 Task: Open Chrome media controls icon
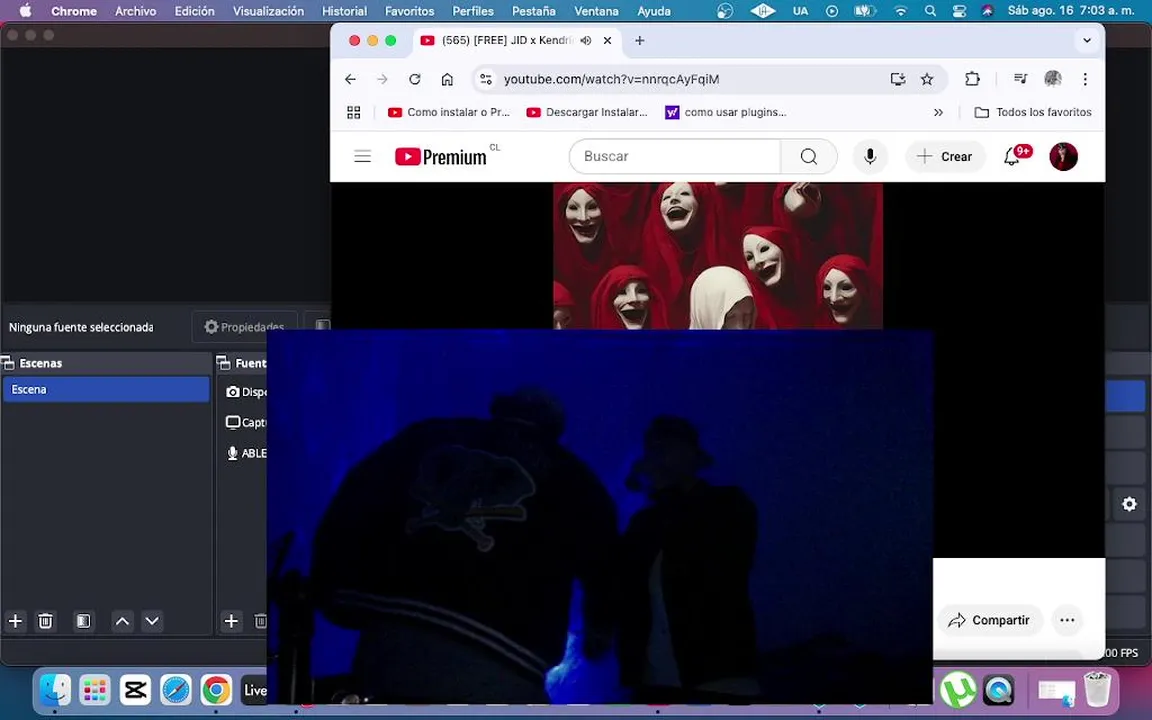(x=1020, y=79)
